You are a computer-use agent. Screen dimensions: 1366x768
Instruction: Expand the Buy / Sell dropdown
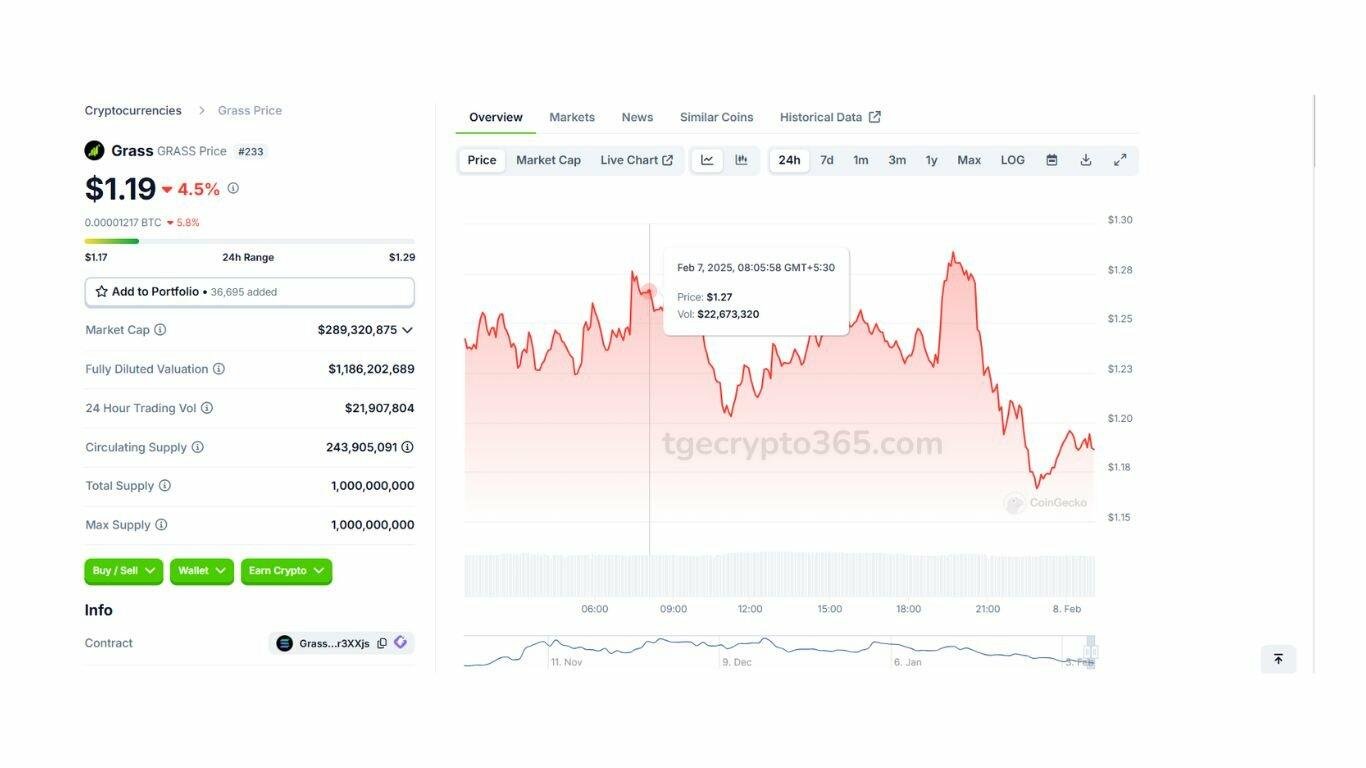(x=124, y=571)
